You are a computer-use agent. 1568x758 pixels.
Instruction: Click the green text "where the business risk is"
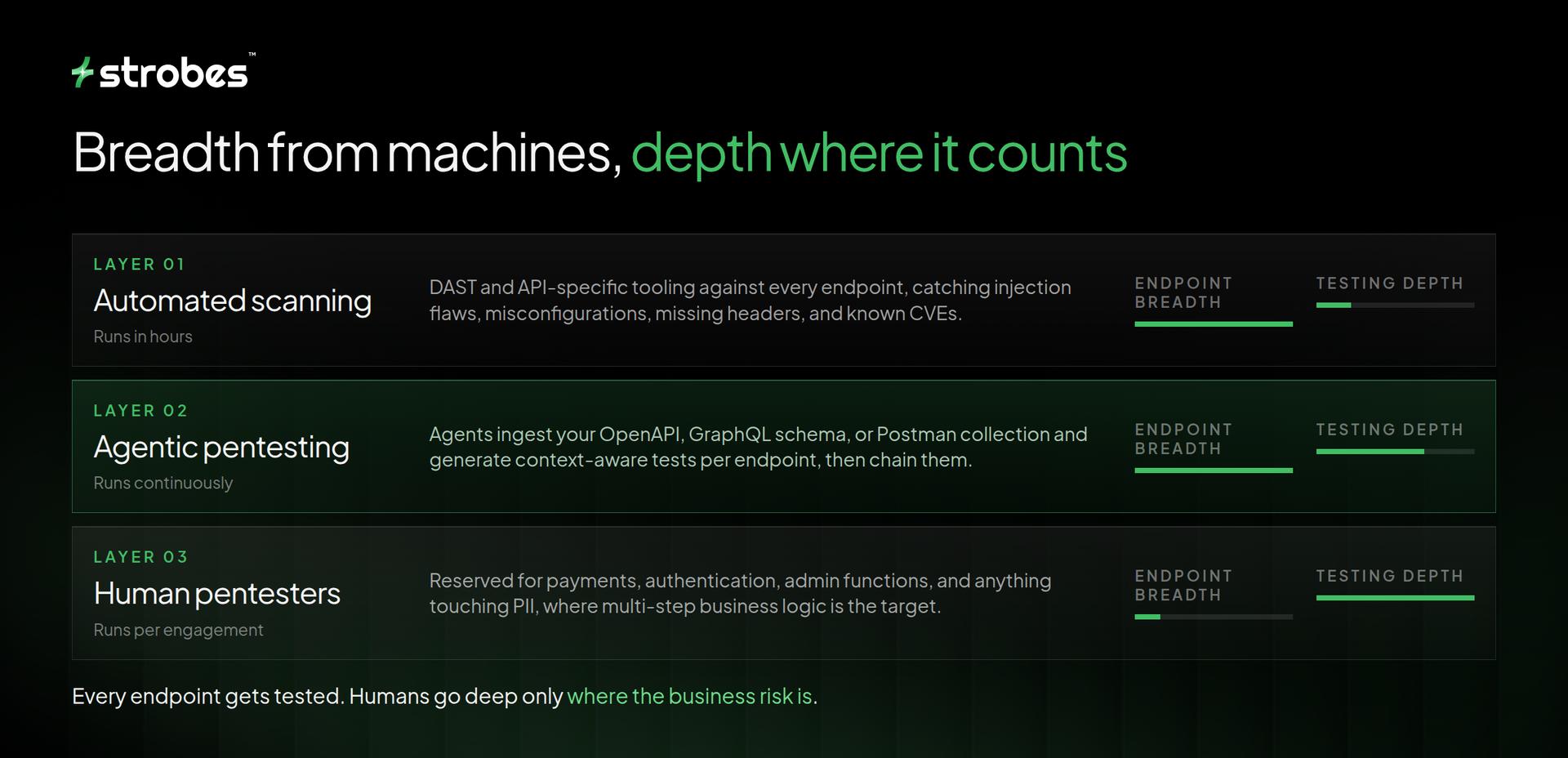click(x=689, y=696)
